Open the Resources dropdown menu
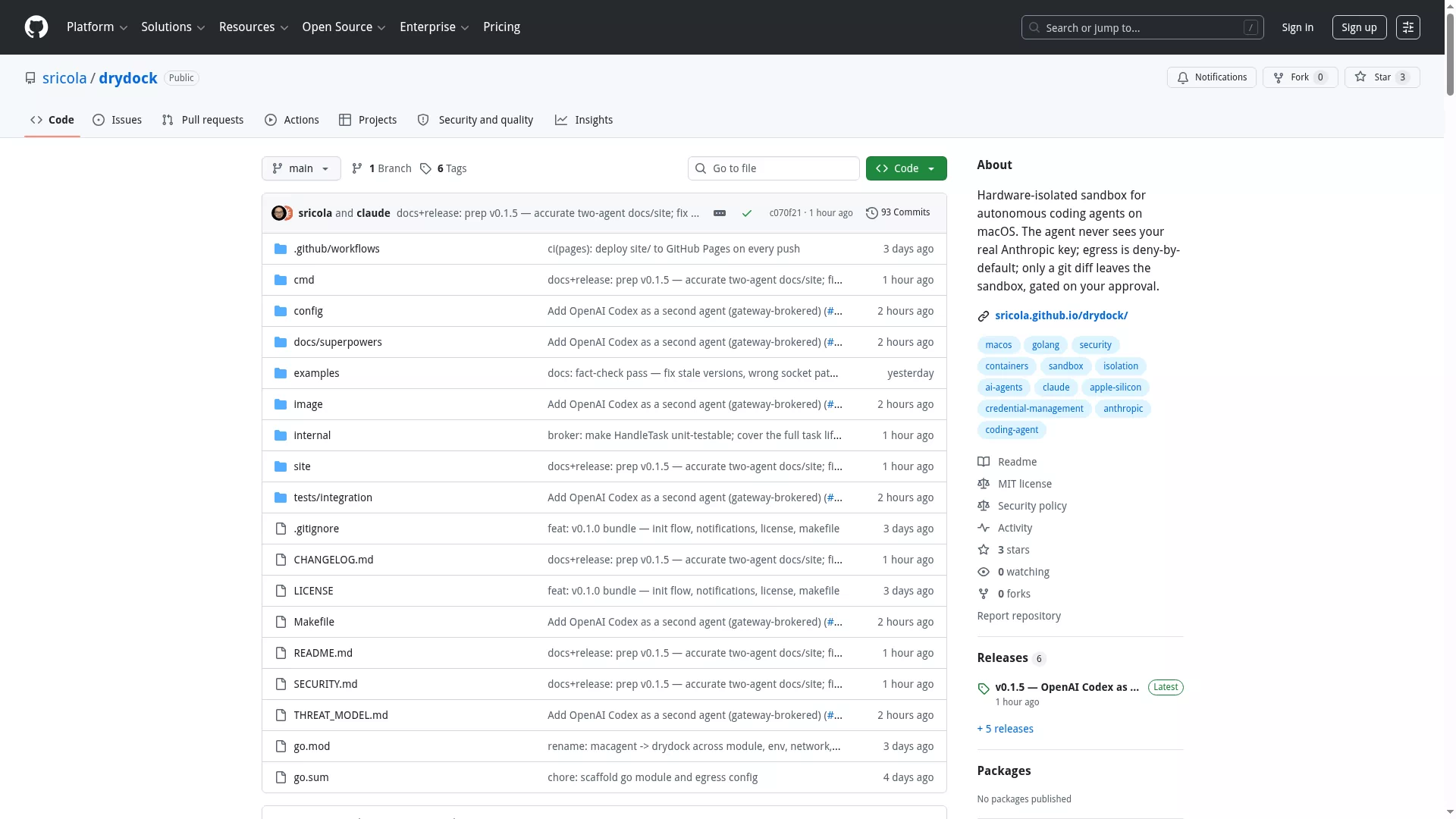Viewport: 1456px width, 819px height. tap(253, 27)
